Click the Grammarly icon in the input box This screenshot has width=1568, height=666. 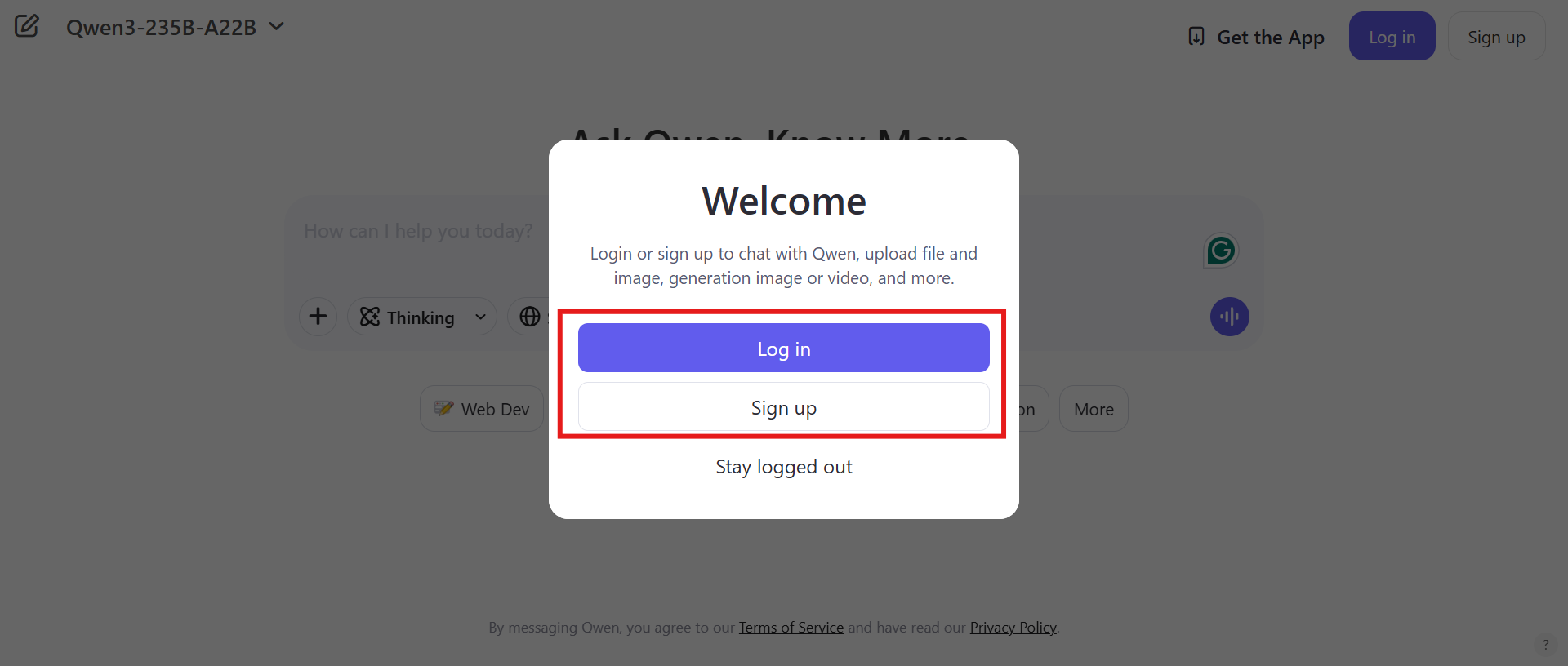click(x=1220, y=250)
